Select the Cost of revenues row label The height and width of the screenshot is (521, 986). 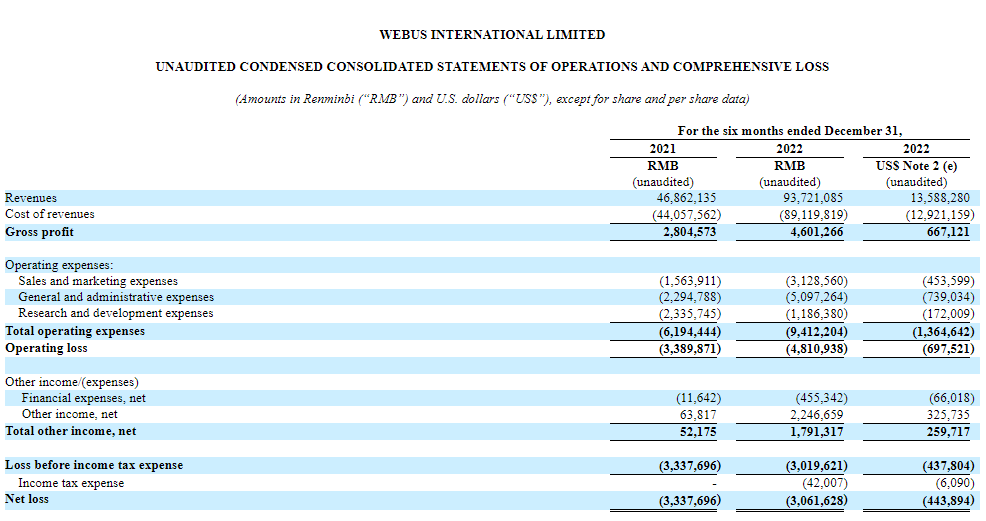50,214
